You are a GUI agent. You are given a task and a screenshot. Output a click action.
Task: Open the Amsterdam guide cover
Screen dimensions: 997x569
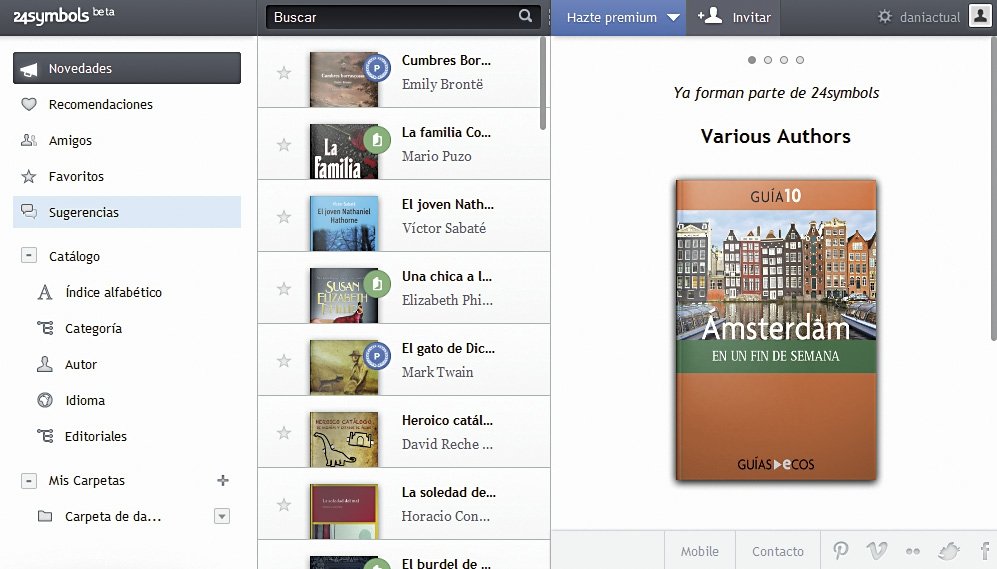(776, 330)
